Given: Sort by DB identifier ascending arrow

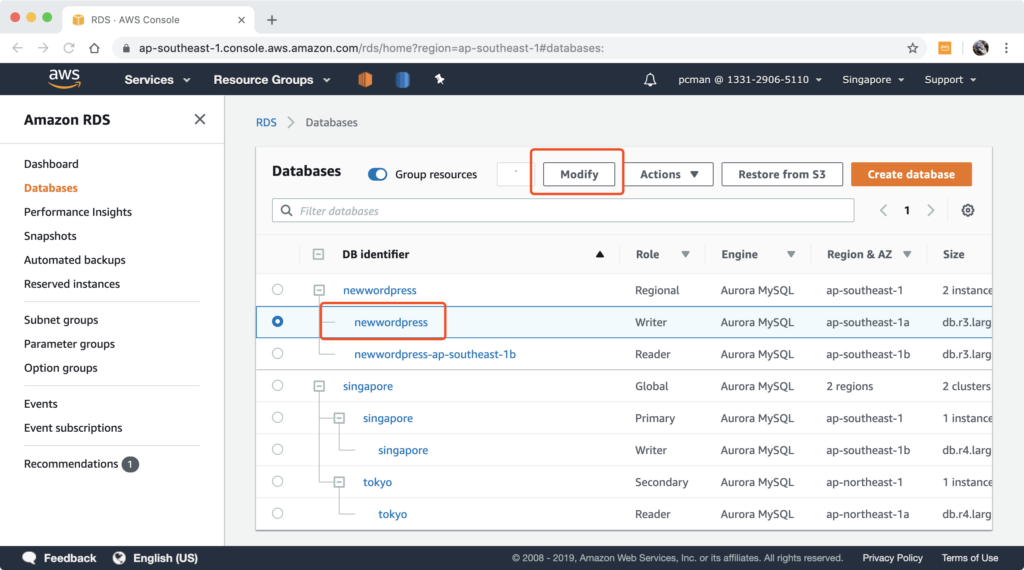Looking at the screenshot, I should click(600, 254).
